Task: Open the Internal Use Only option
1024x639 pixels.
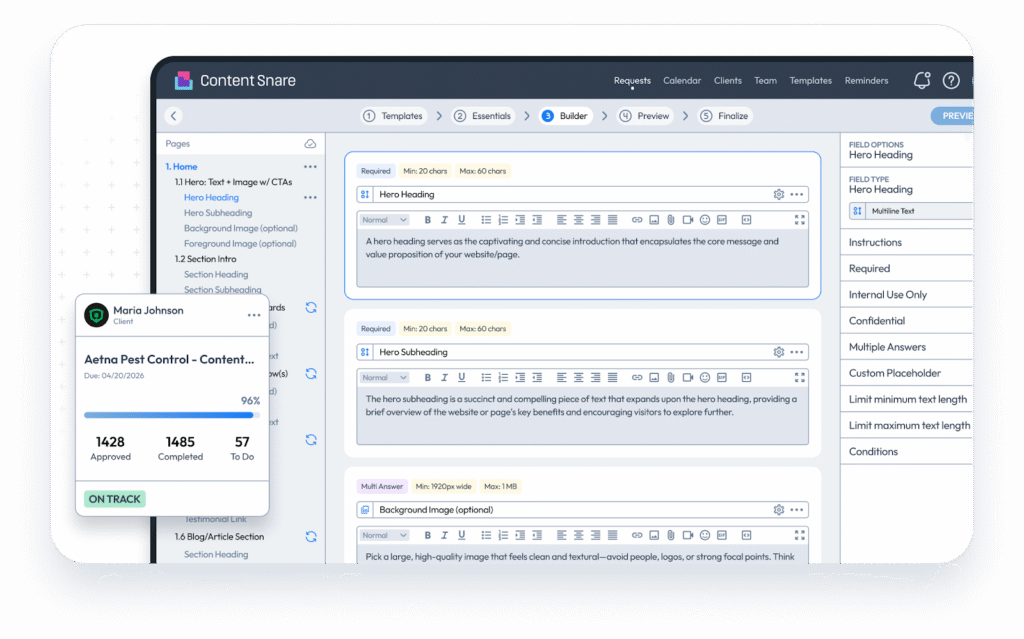Action: pyautogui.click(x=906, y=295)
